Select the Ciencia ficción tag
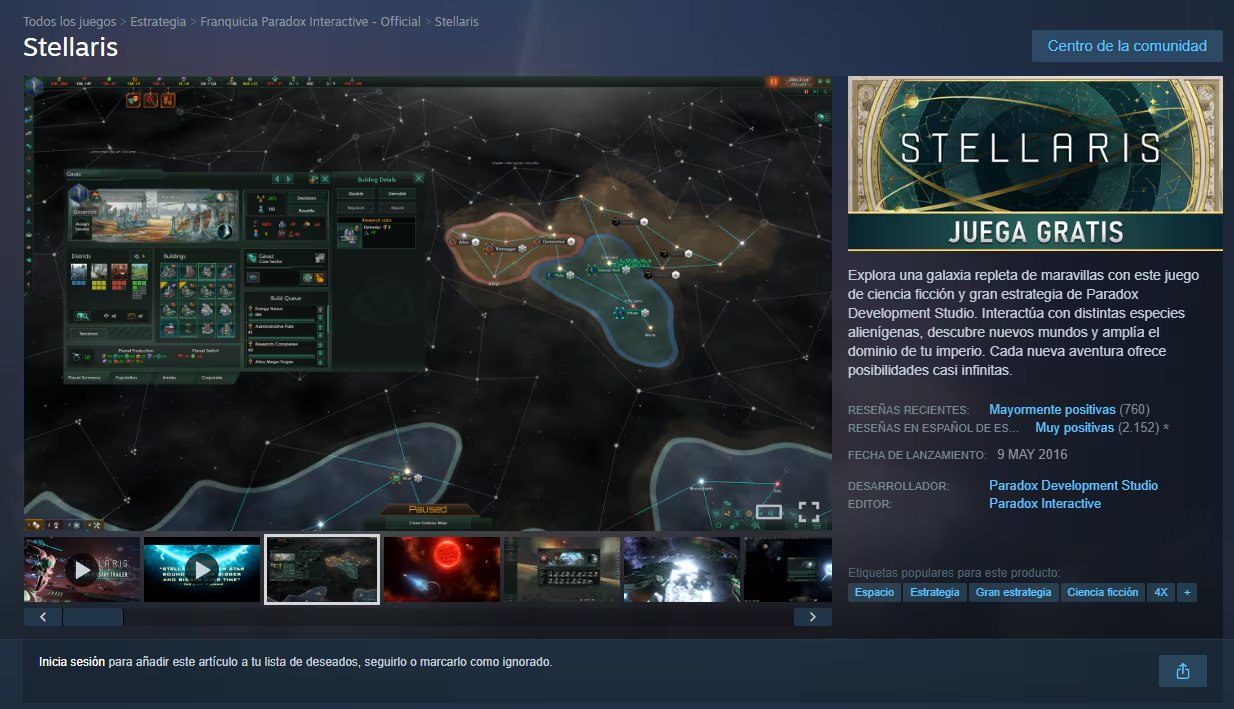Image resolution: width=1234 pixels, height=709 pixels. click(1102, 592)
